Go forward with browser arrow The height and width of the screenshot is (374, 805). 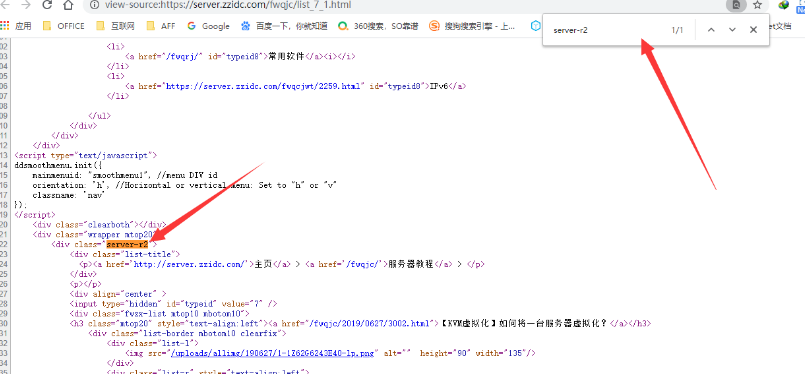(27, 5)
